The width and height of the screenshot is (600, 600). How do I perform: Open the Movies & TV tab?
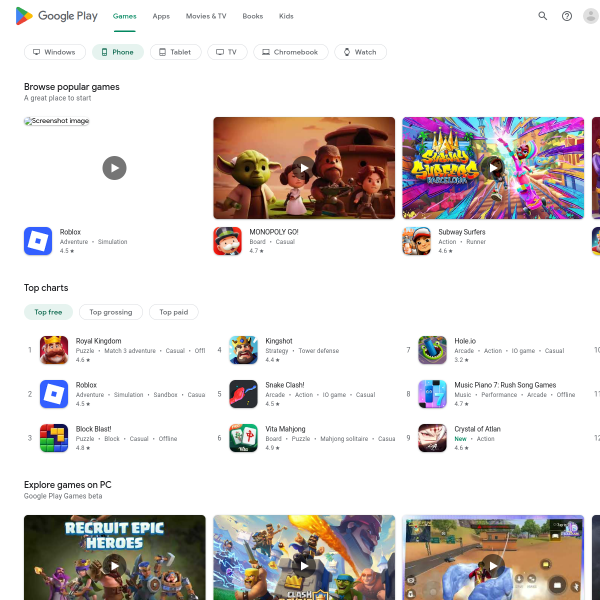(x=206, y=16)
